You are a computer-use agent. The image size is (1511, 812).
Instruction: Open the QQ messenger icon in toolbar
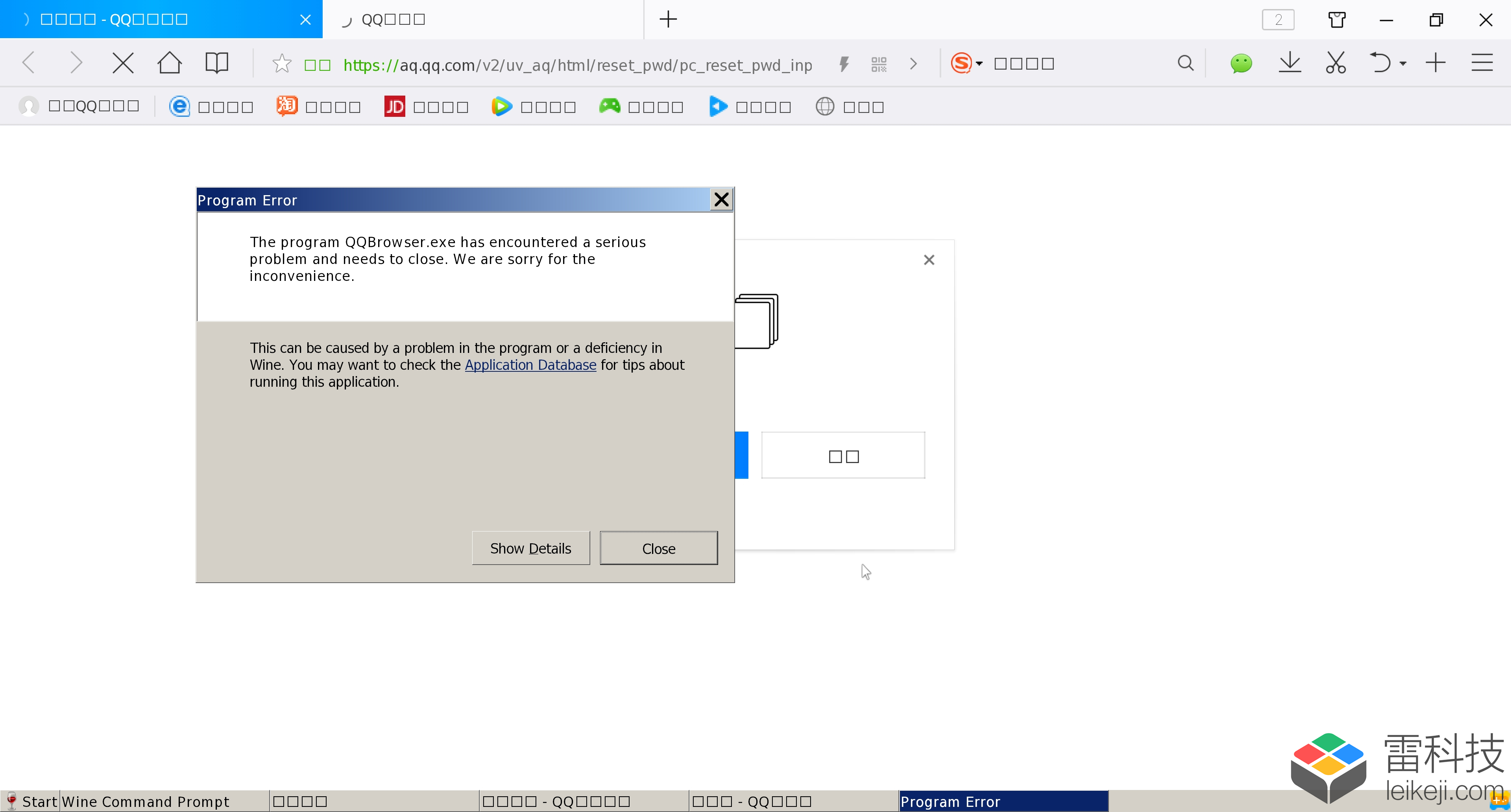(x=1240, y=63)
